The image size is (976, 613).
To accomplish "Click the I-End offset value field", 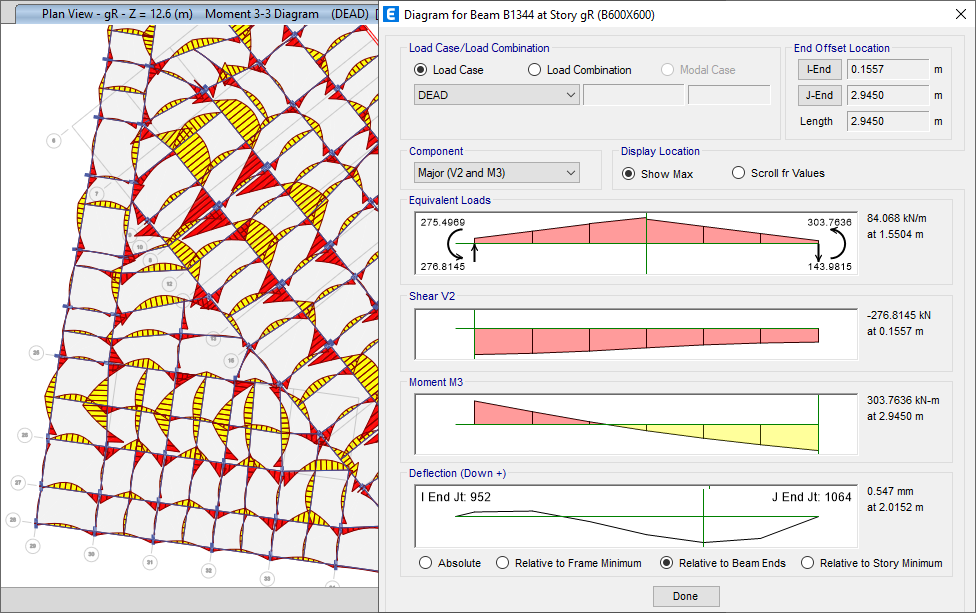I will (887, 70).
